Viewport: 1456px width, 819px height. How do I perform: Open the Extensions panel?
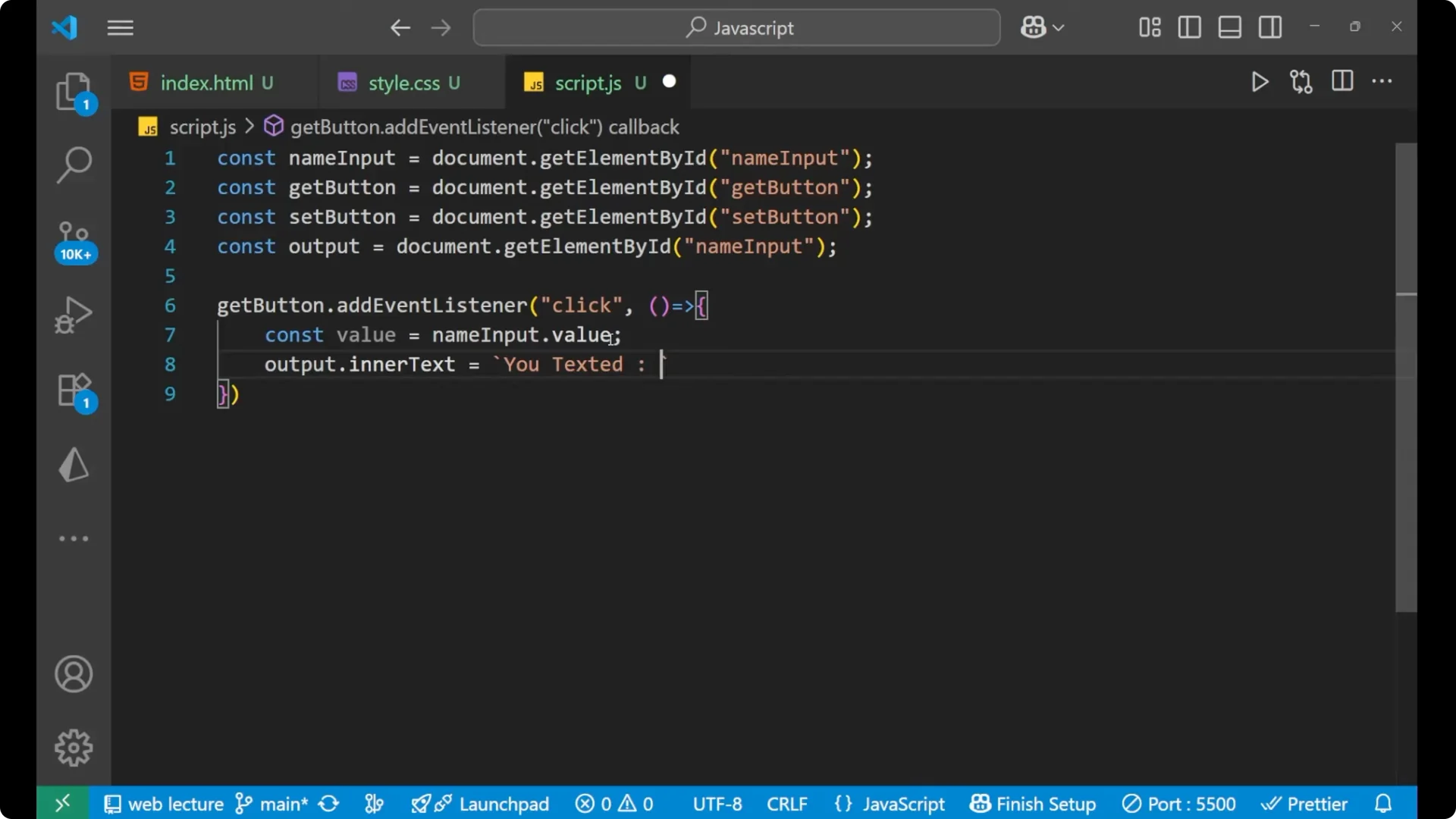[74, 390]
